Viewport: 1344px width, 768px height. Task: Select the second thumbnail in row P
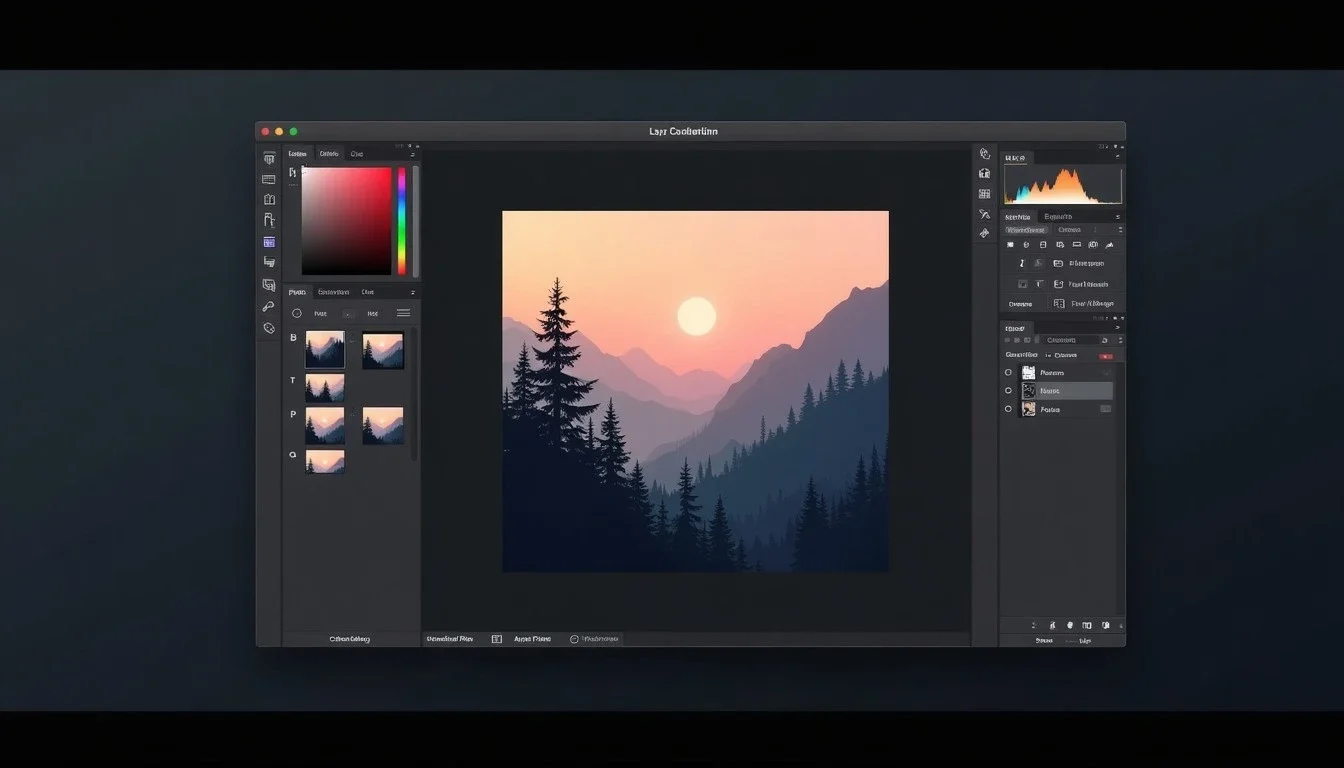pos(383,425)
